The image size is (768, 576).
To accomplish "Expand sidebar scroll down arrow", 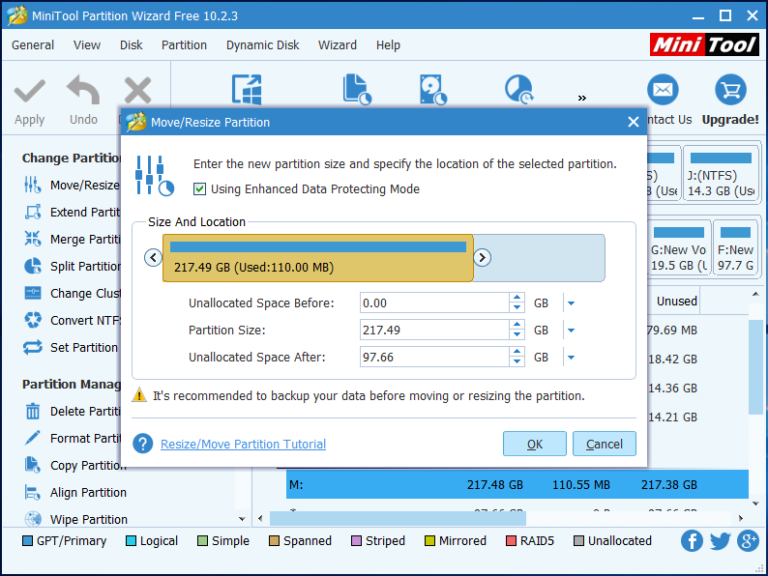I will [x=242, y=519].
